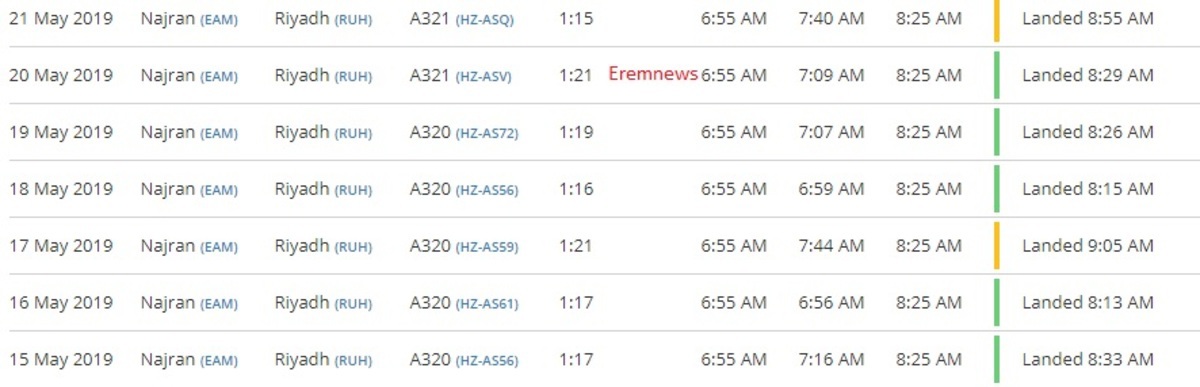Select Najran origin on 16 May row

pos(168,303)
